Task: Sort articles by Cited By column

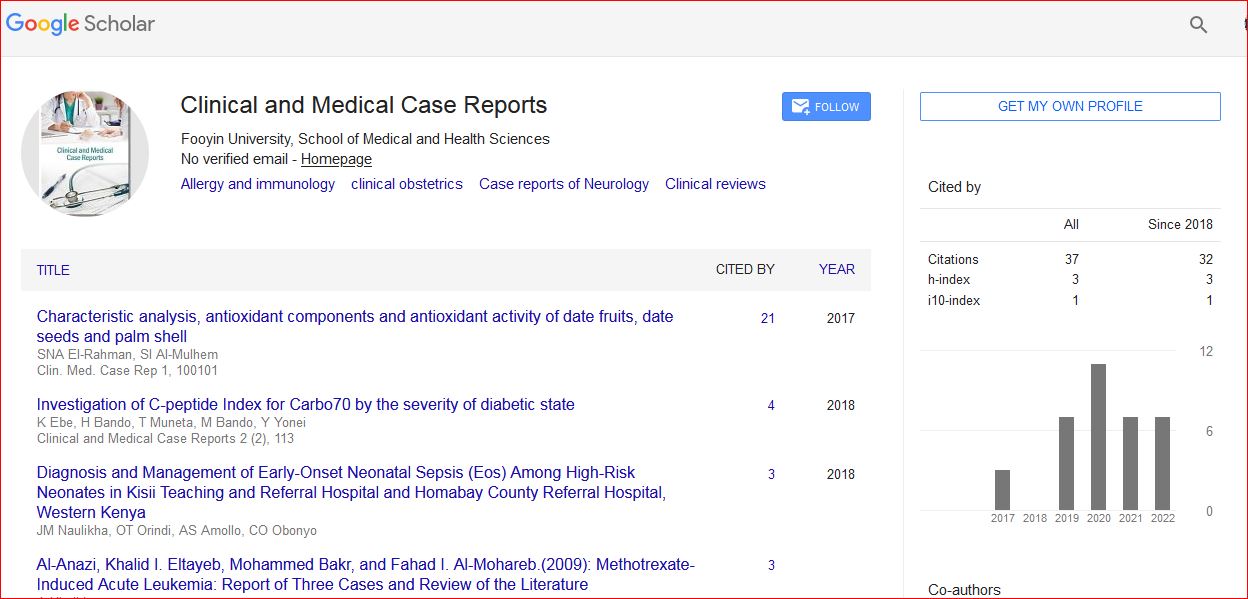Action: [745, 269]
